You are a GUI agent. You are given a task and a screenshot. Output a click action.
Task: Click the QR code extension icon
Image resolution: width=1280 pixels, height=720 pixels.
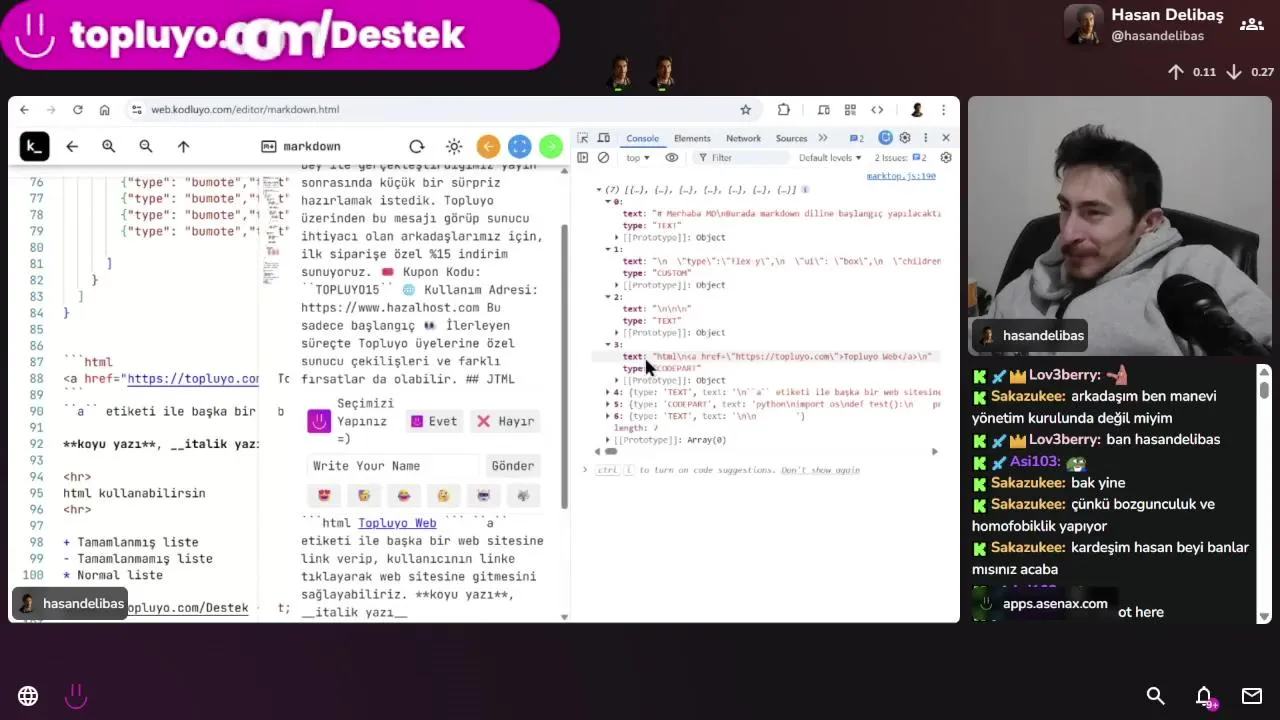pos(850,110)
